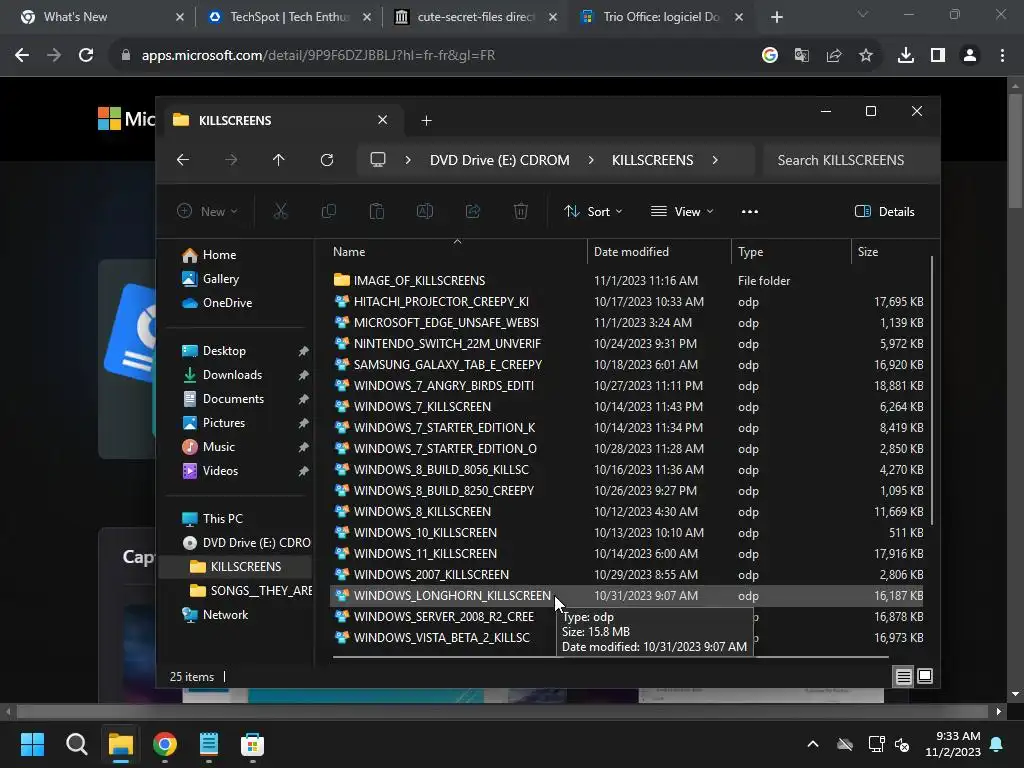Switch to details list view icon in status bar
This screenshot has width=1024, height=768.
pos(903,677)
